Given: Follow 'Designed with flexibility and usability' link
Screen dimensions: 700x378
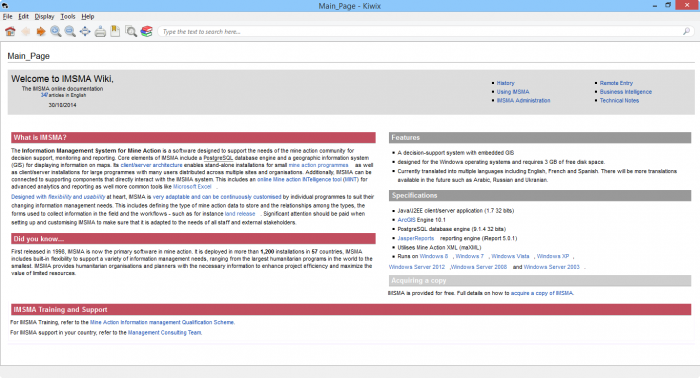Looking at the screenshot, I should pyautogui.click(x=58, y=197).
